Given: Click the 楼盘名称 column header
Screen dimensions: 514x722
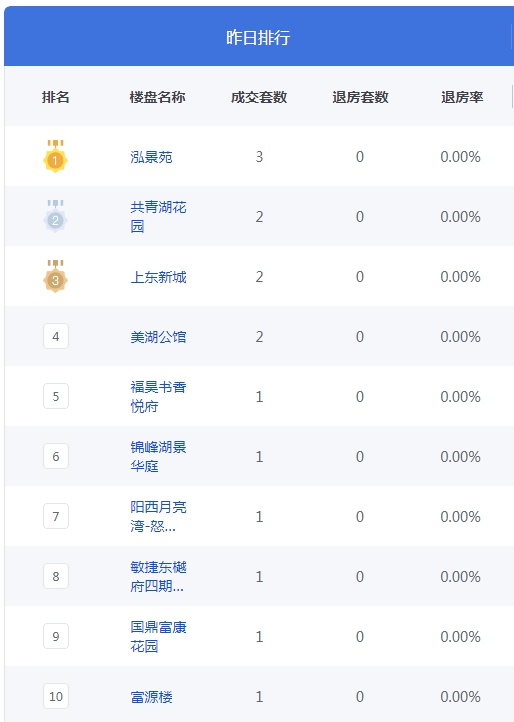Looking at the screenshot, I should pyautogui.click(x=158, y=97).
